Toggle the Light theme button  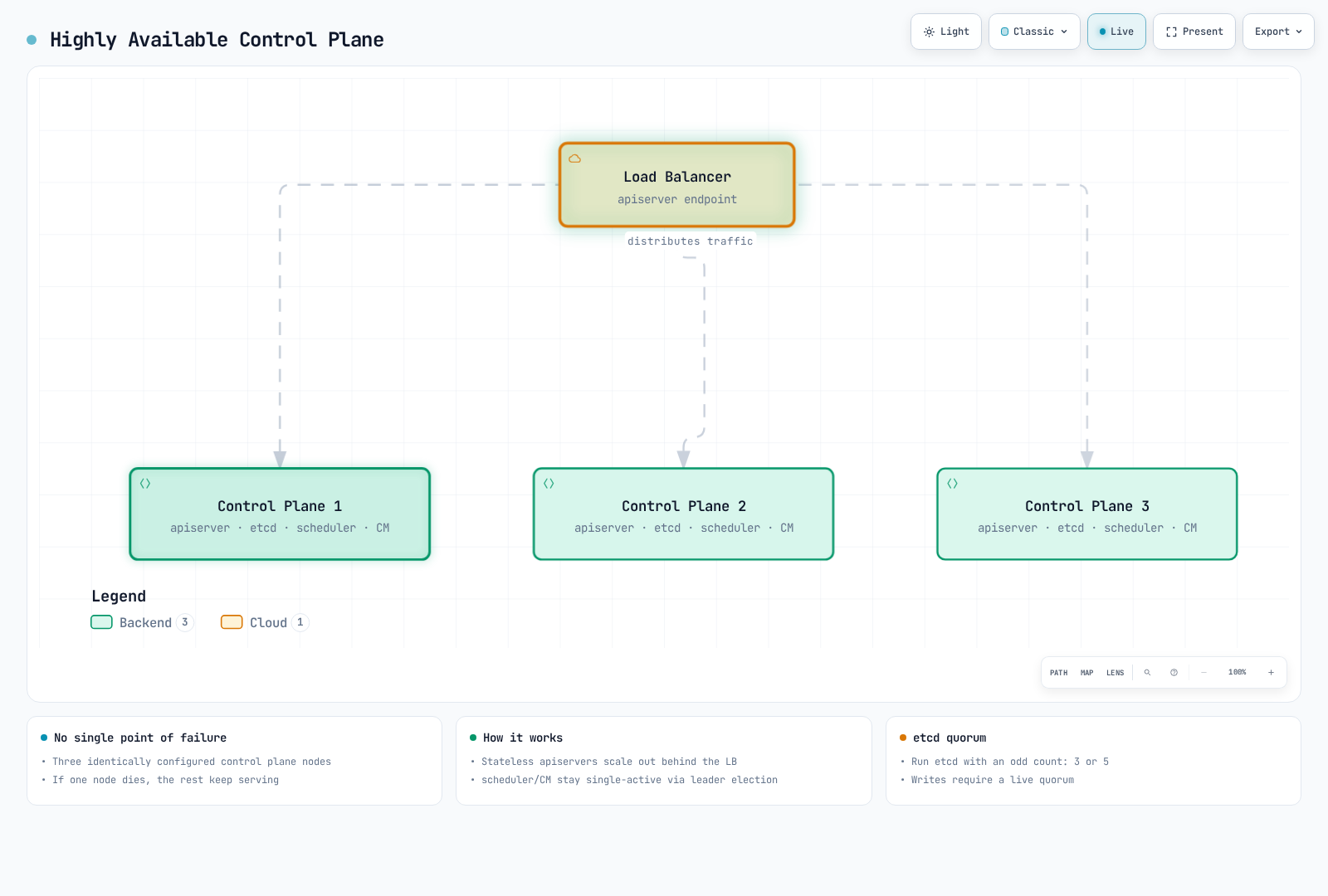946,32
